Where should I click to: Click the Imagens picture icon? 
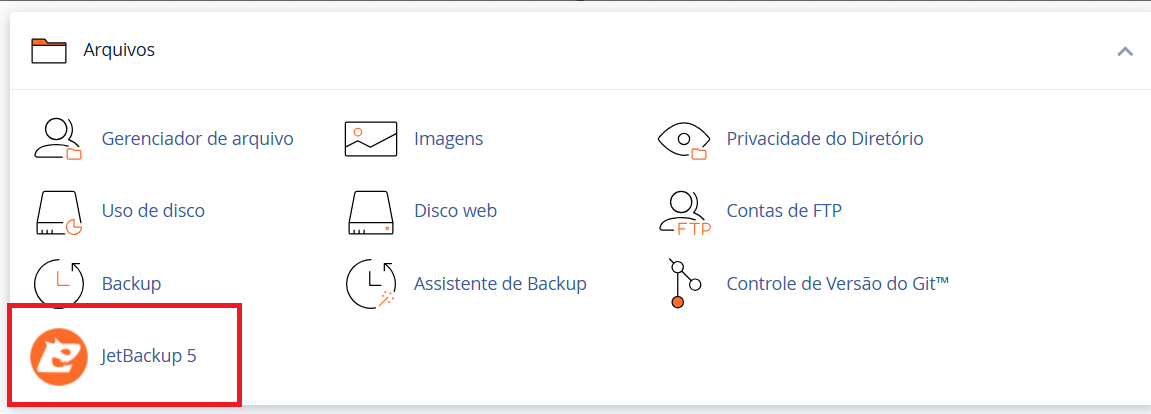click(x=371, y=139)
